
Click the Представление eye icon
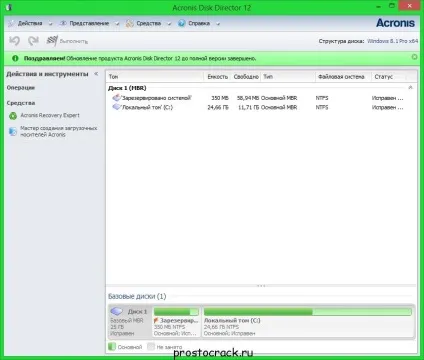63,23
